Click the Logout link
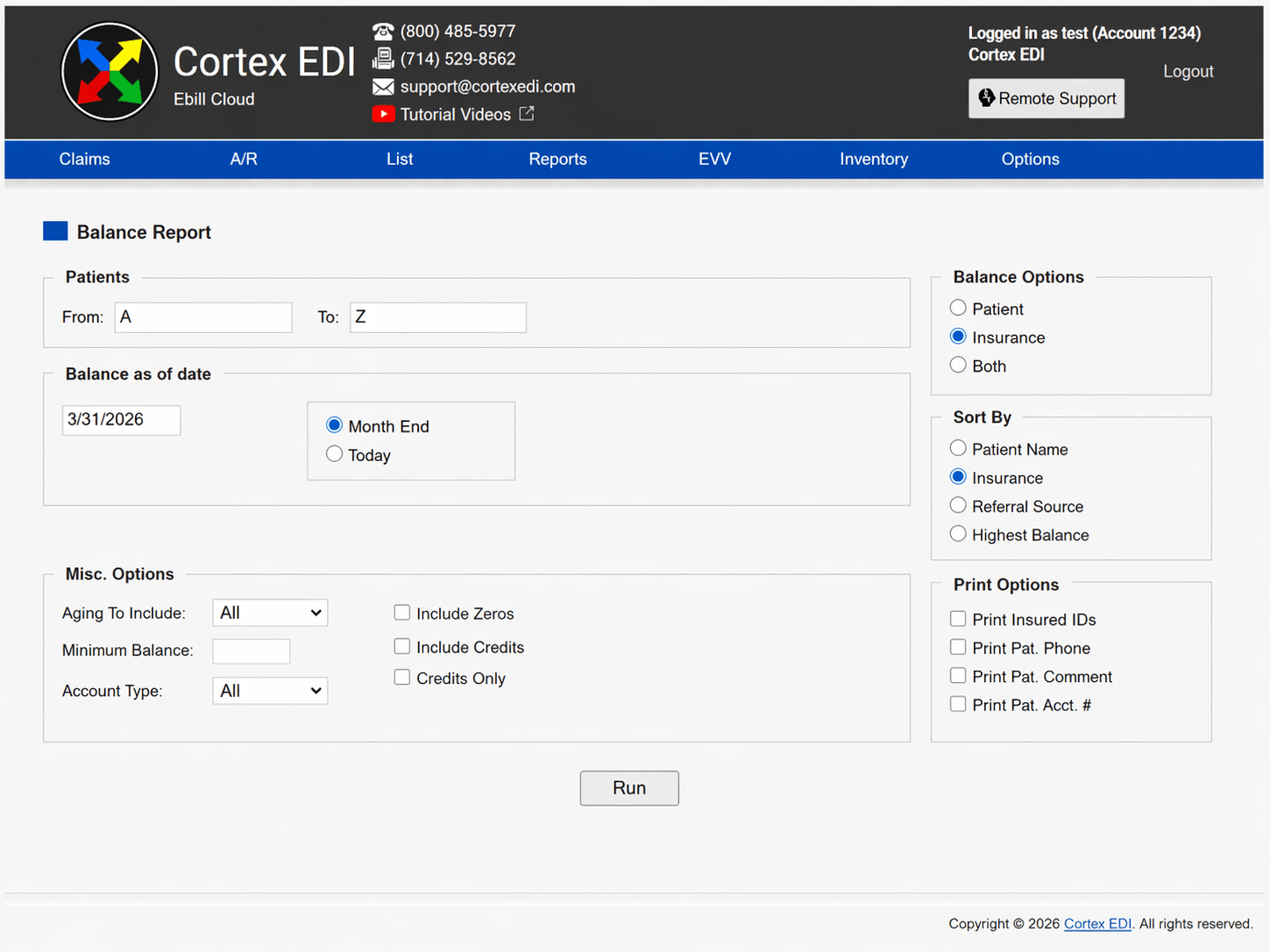 tap(1188, 72)
